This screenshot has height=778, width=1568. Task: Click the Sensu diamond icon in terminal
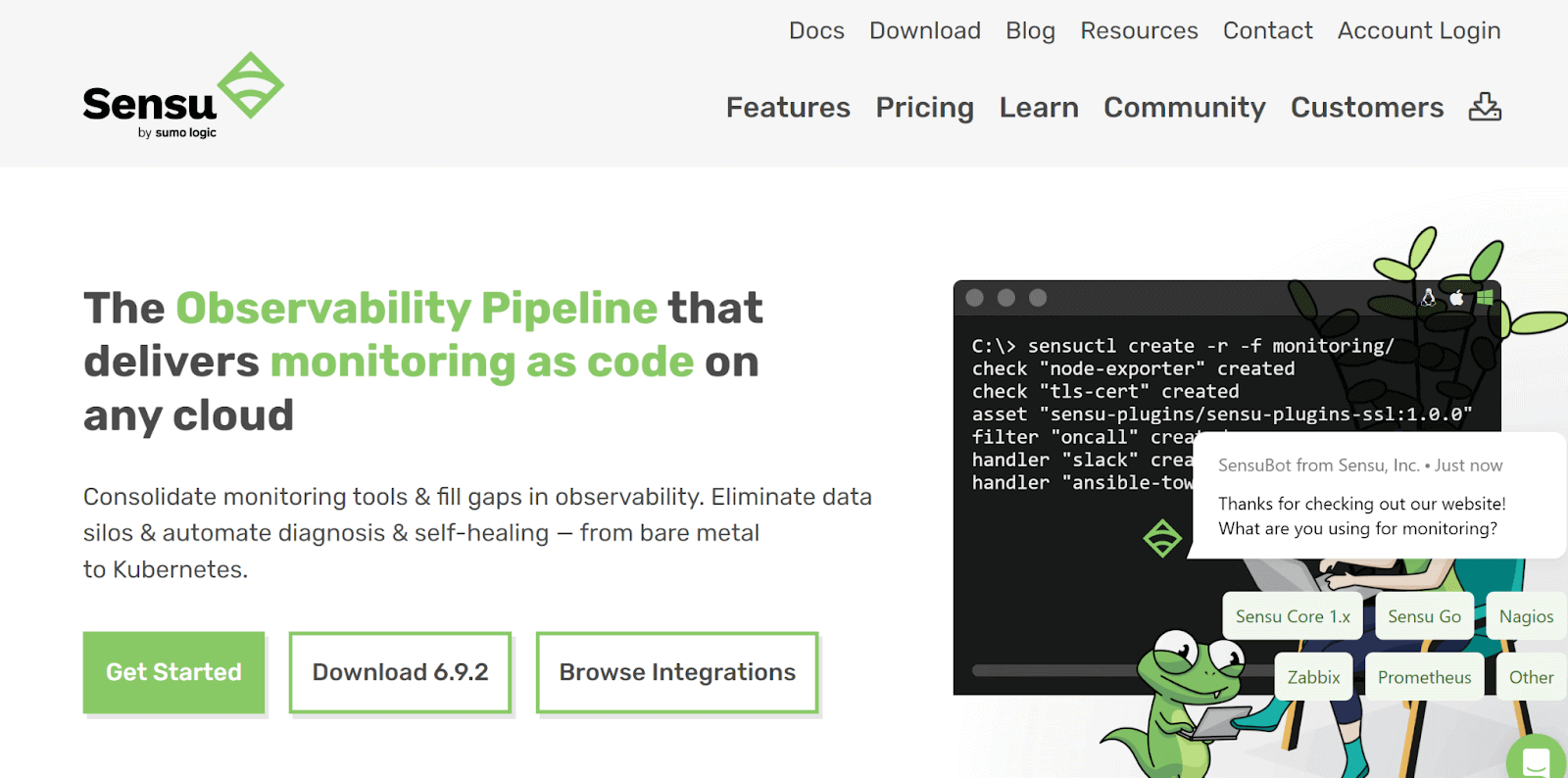1162,538
